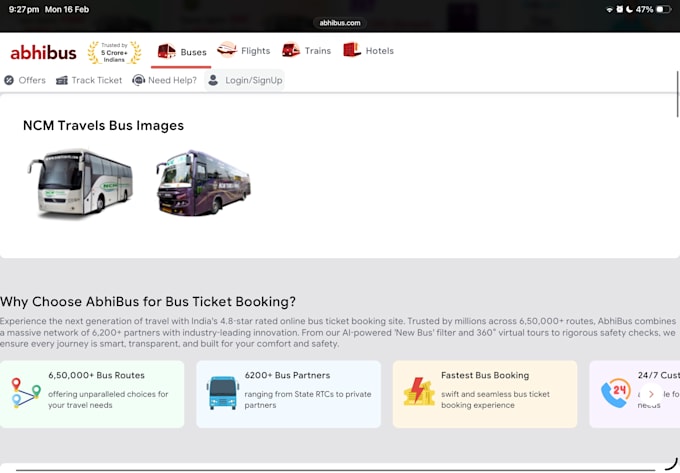
Task: Open the Hotels tab
Action: click(x=368, y=50)
